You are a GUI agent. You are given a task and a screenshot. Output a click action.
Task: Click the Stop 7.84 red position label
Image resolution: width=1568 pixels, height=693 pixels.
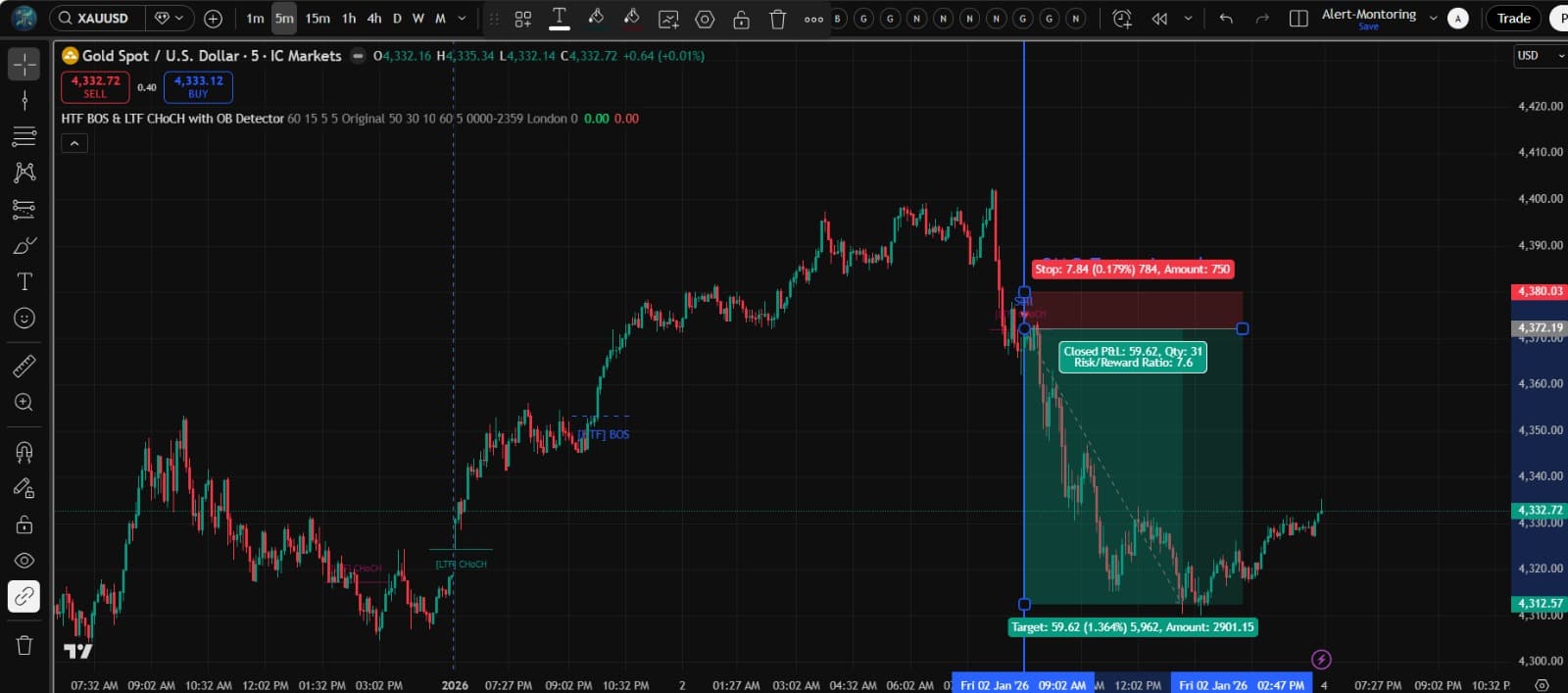pyautogui.click(x=1132, y=269)
